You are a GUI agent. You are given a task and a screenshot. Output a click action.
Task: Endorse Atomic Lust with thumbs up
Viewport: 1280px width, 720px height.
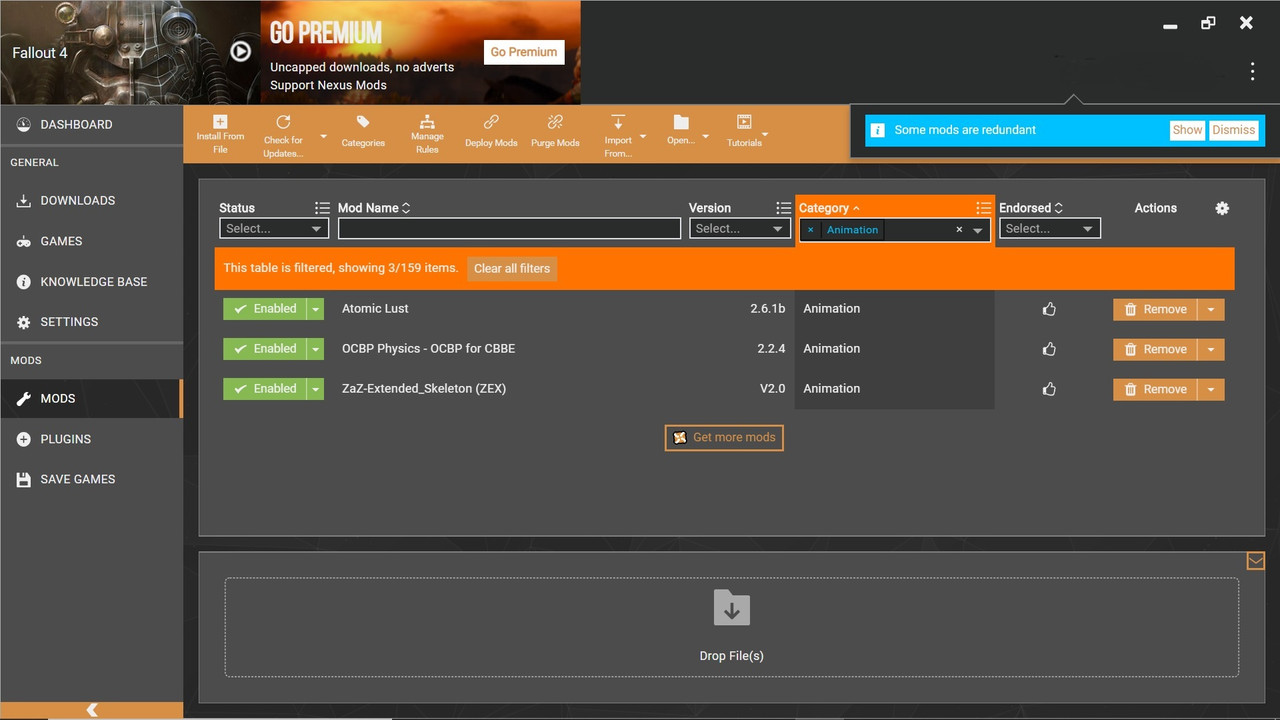1049,309
